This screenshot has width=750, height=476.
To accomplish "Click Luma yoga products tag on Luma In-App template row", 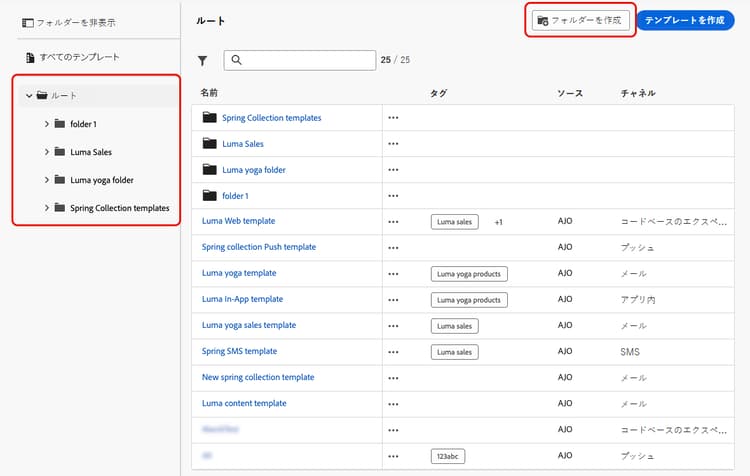I will pos(469,300).
